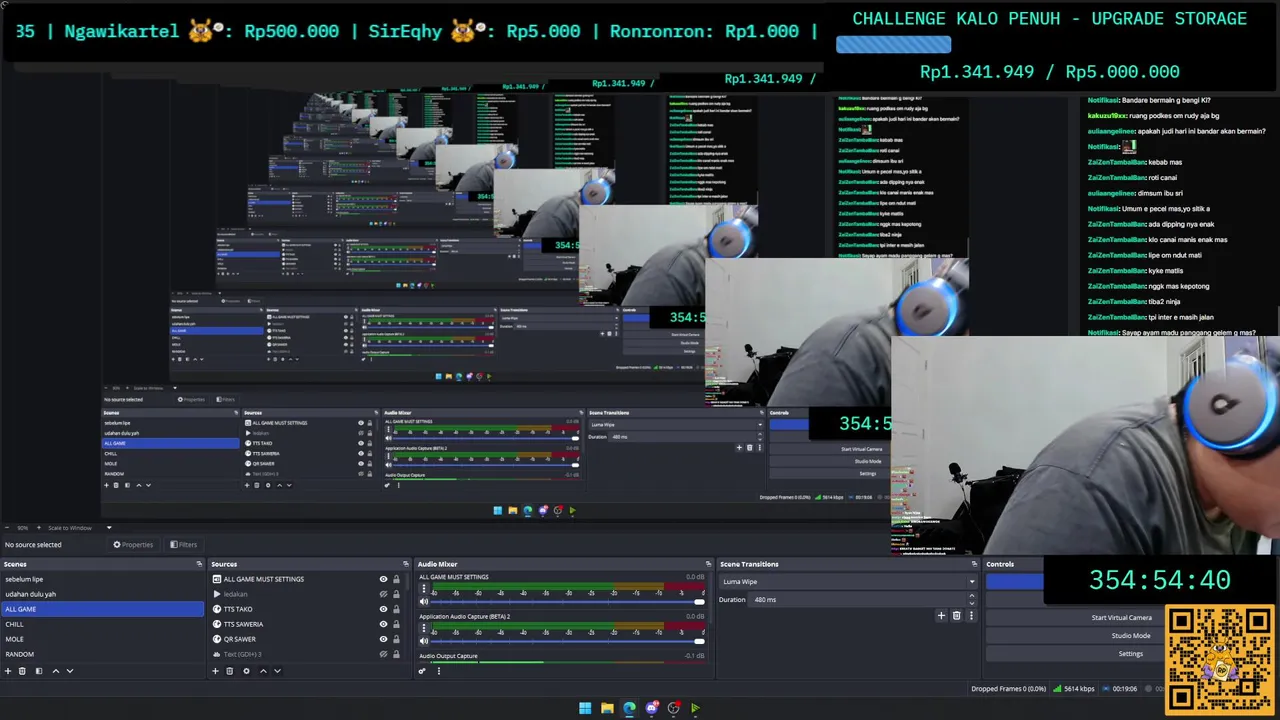Image resolution: width=1280 pixels, height=720 pixels.
Task: Mute ALL GAME MUST SETTINGS audio
Action: point(424,601)
